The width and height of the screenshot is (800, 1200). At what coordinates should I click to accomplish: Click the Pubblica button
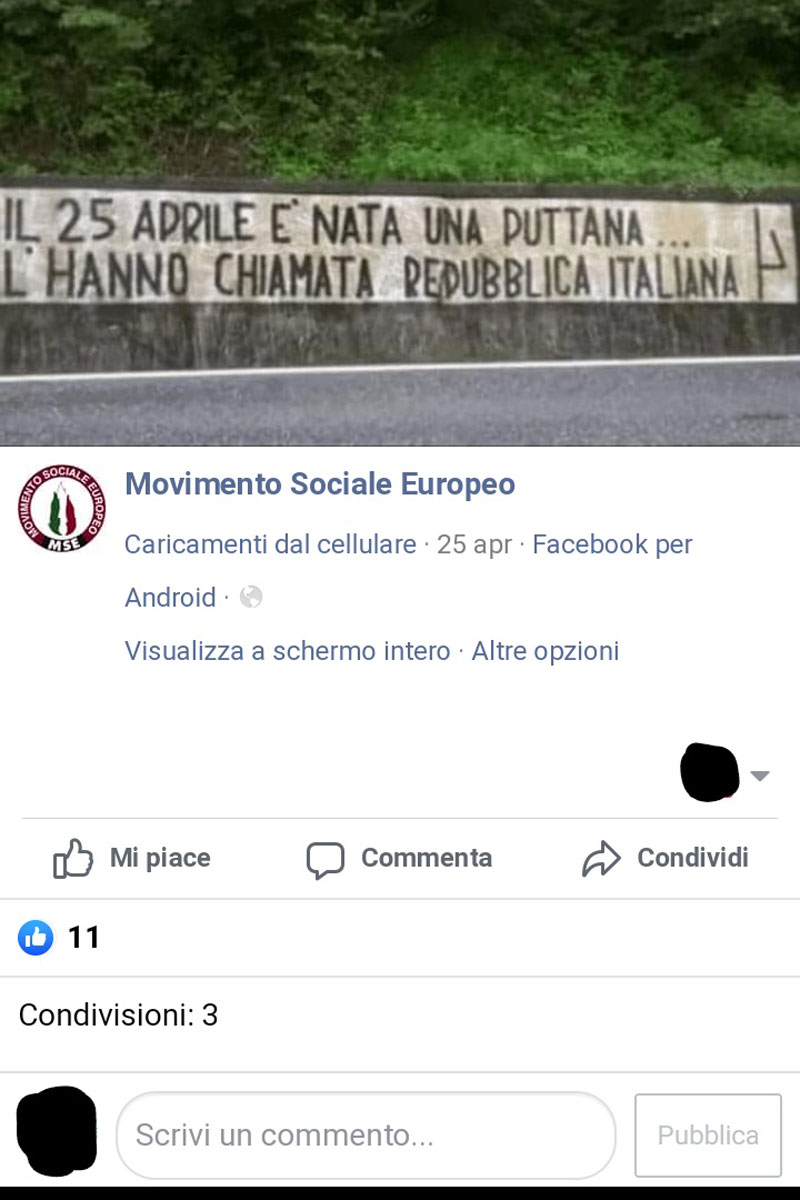pos(708,1135)
